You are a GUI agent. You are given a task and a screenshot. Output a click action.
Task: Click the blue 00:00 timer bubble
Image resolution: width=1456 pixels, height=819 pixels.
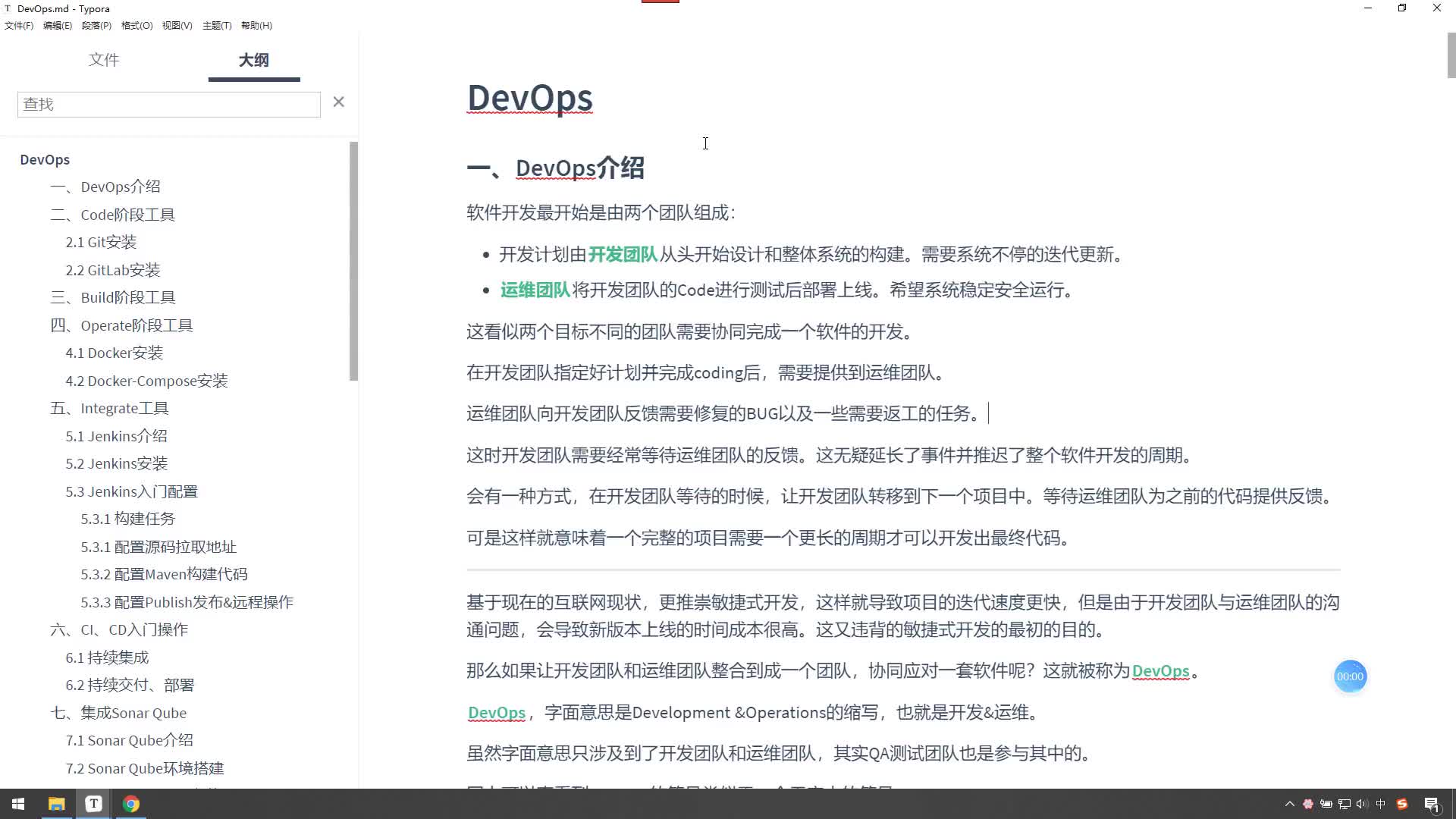point(1350,676)
